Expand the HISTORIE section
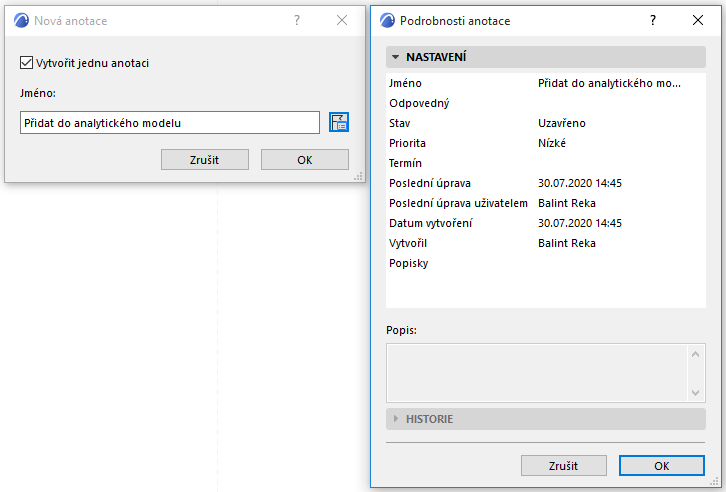This screenshot has height=492, width=726. (396, 419)
